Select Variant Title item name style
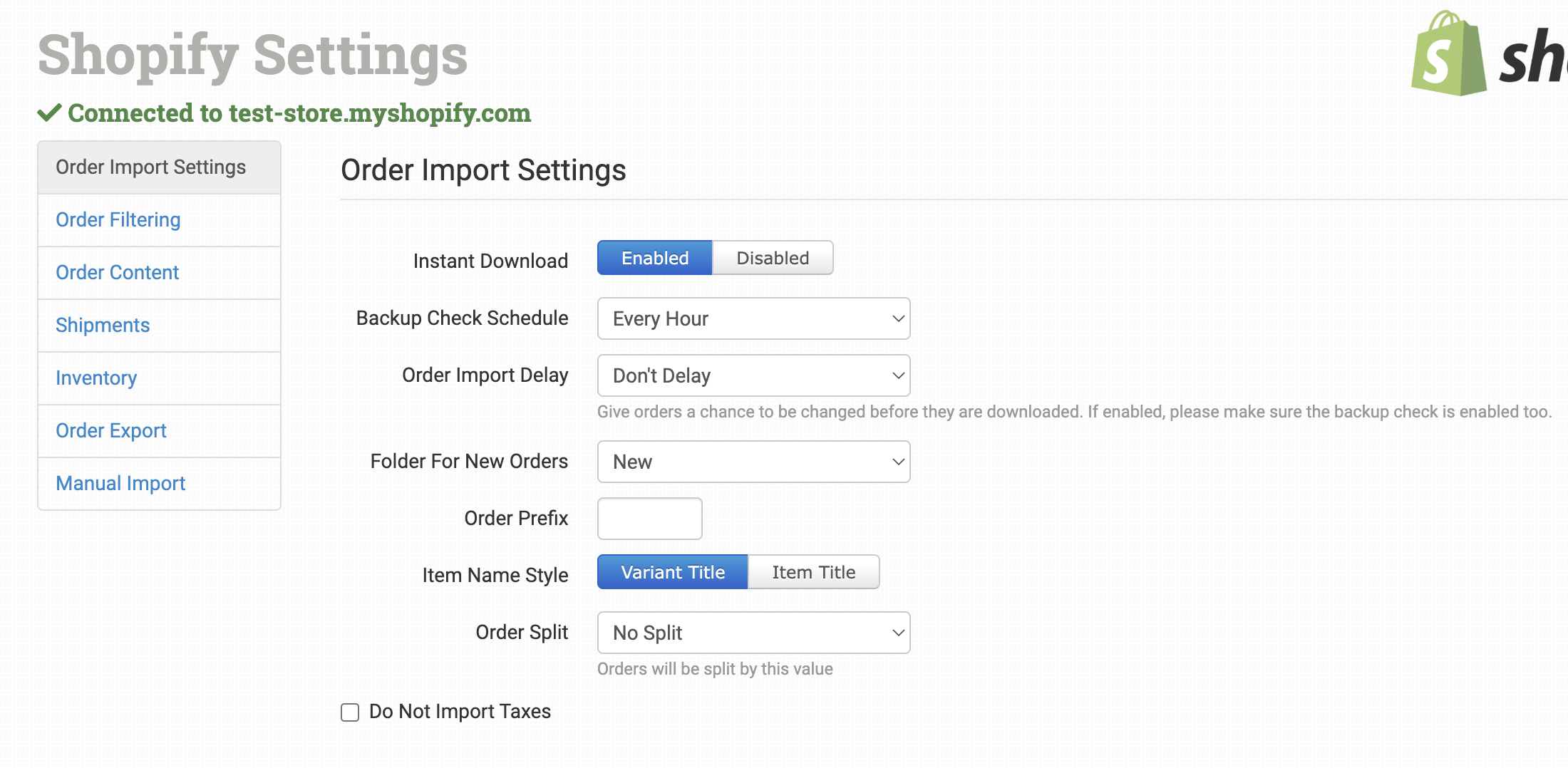 (x=672, y=572)
